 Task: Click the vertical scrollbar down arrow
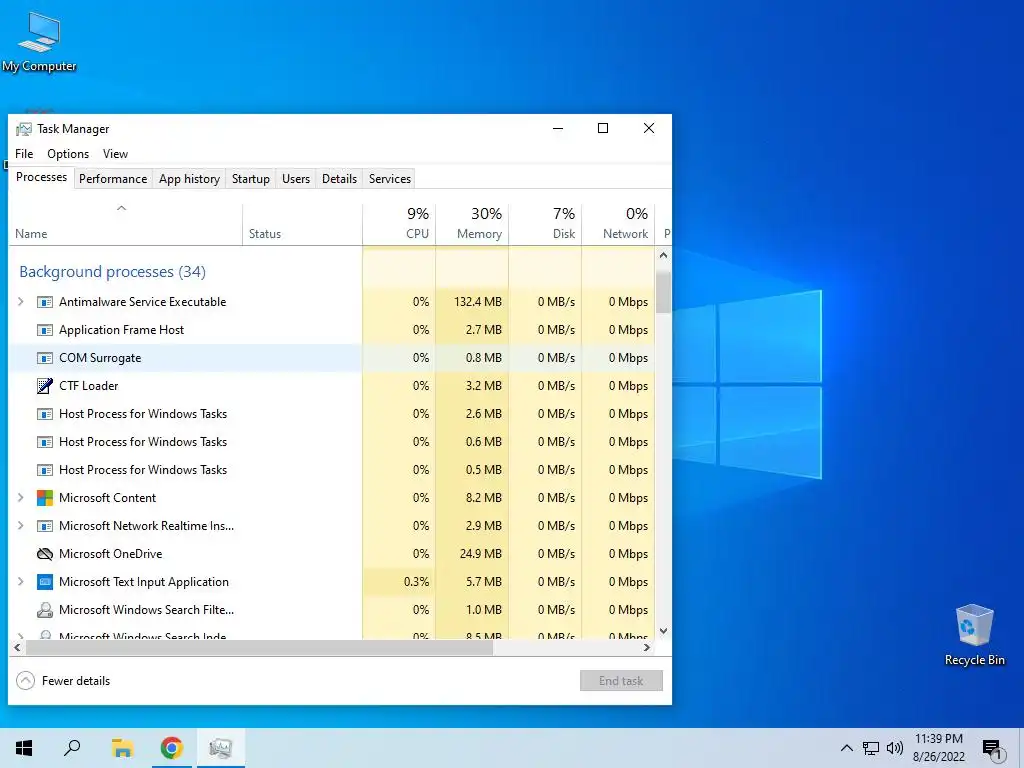coord(664,631)
